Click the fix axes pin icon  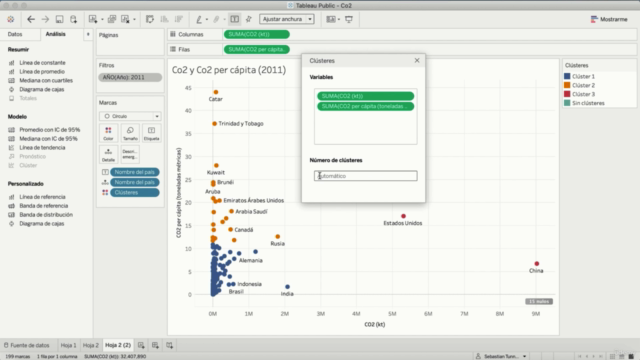click(249, 19)
